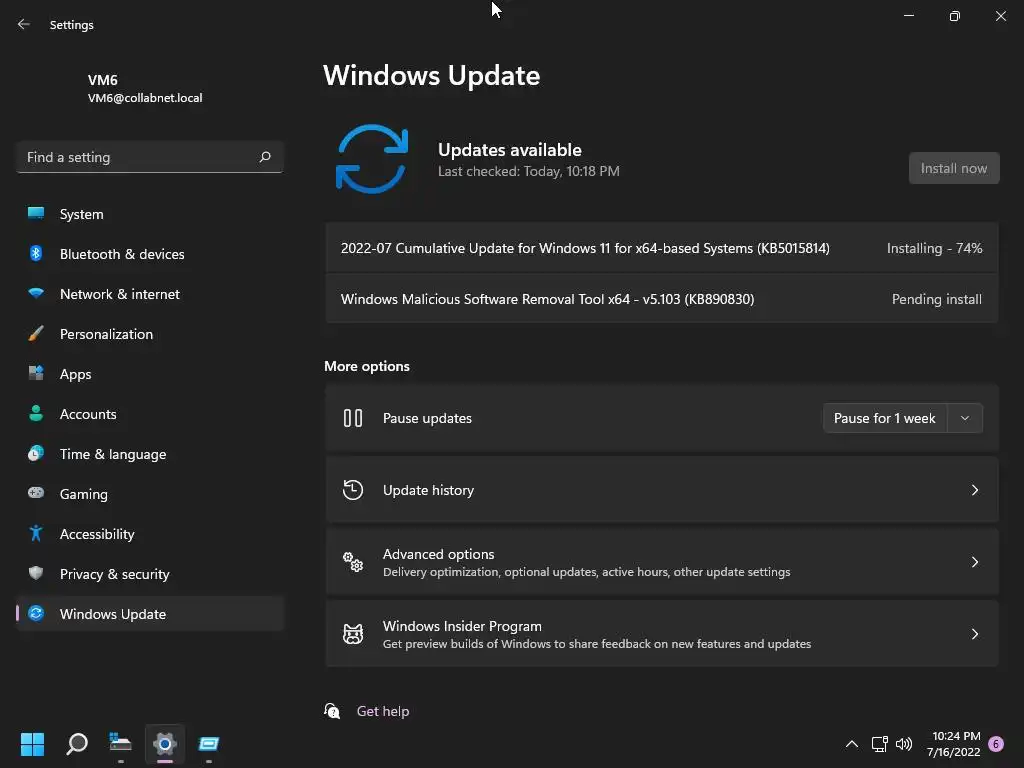1024x768 pixels.
Task: Open File Explorer from taskbar
Action: tap(120, 743)
